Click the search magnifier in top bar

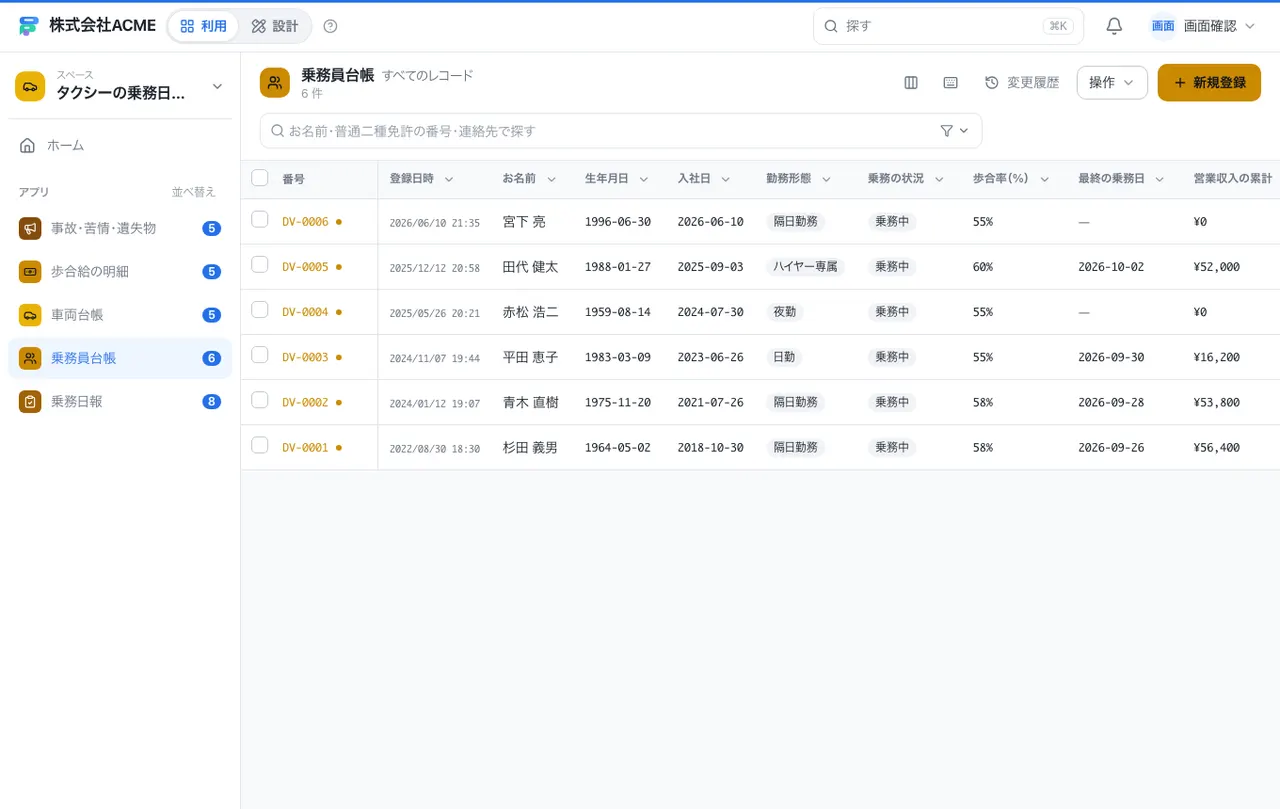pyautogui.click(x=830, y=26)
